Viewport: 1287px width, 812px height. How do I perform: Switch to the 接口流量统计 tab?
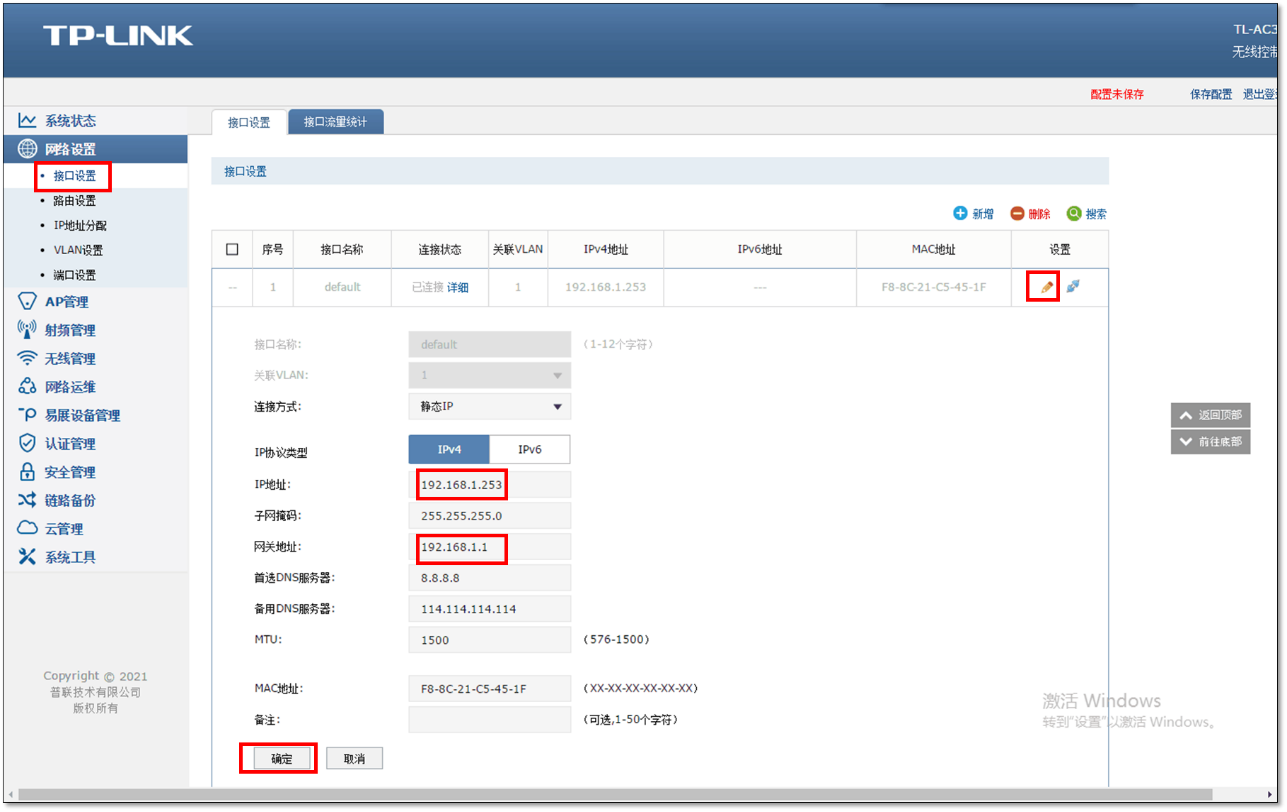click(334, 121)
